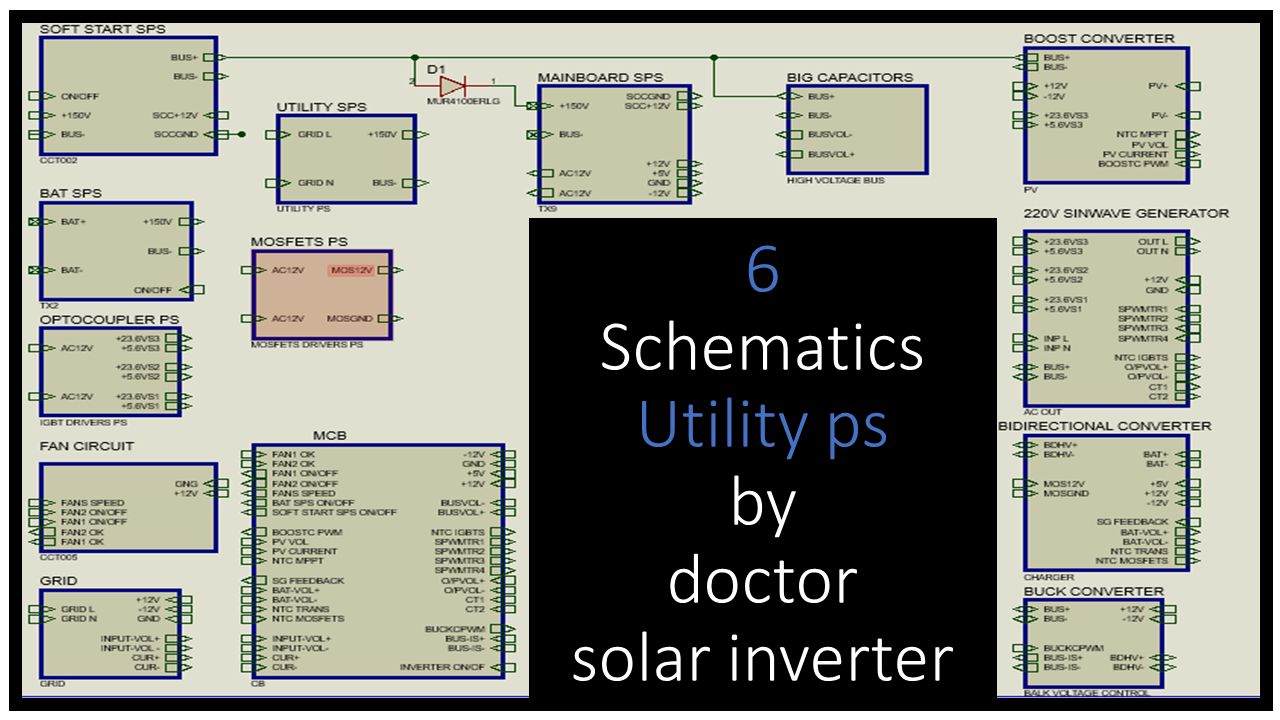Click the ON/OFF terminal on SOFT START SPS

(x=35, y=96)
